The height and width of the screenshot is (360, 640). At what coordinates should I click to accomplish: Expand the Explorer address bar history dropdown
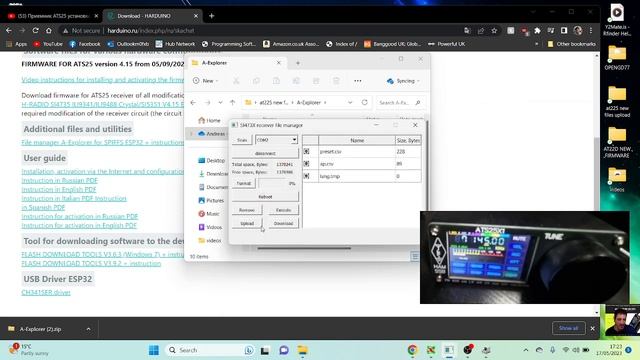click(x=350, y=102)
